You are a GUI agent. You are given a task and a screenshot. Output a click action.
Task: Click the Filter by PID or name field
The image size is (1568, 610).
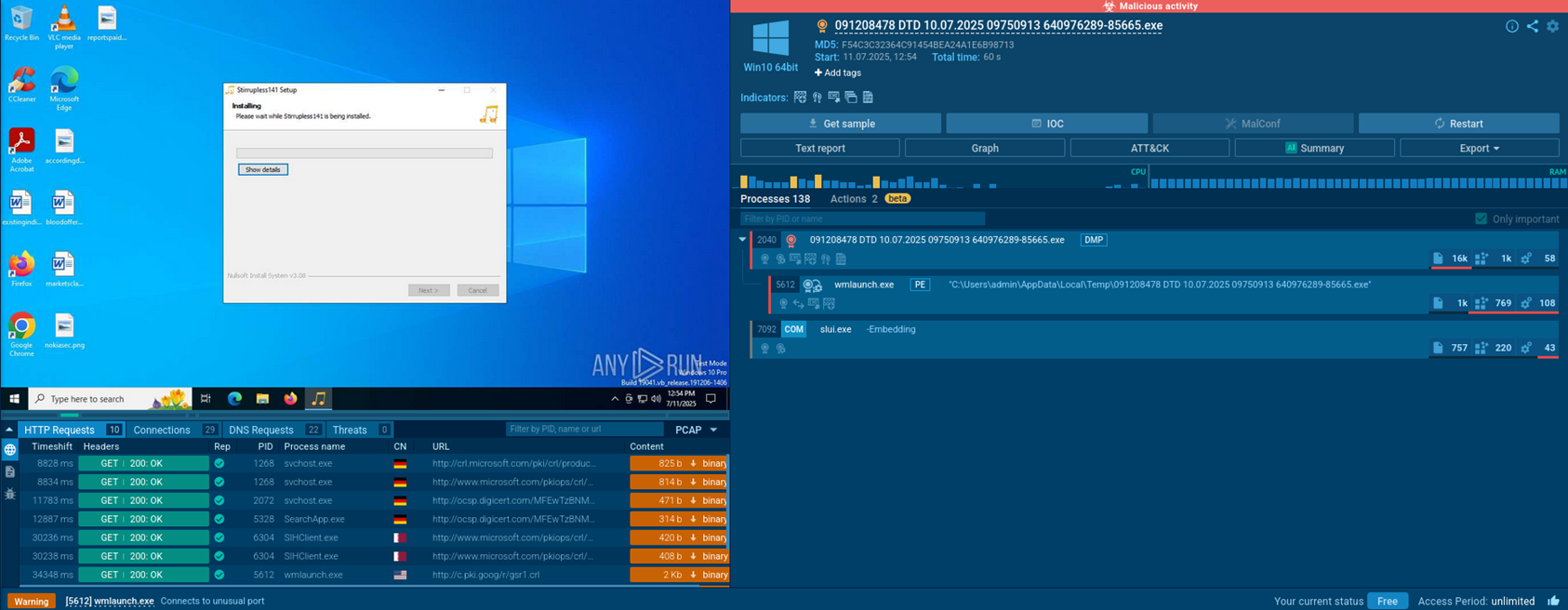[861, 219]
